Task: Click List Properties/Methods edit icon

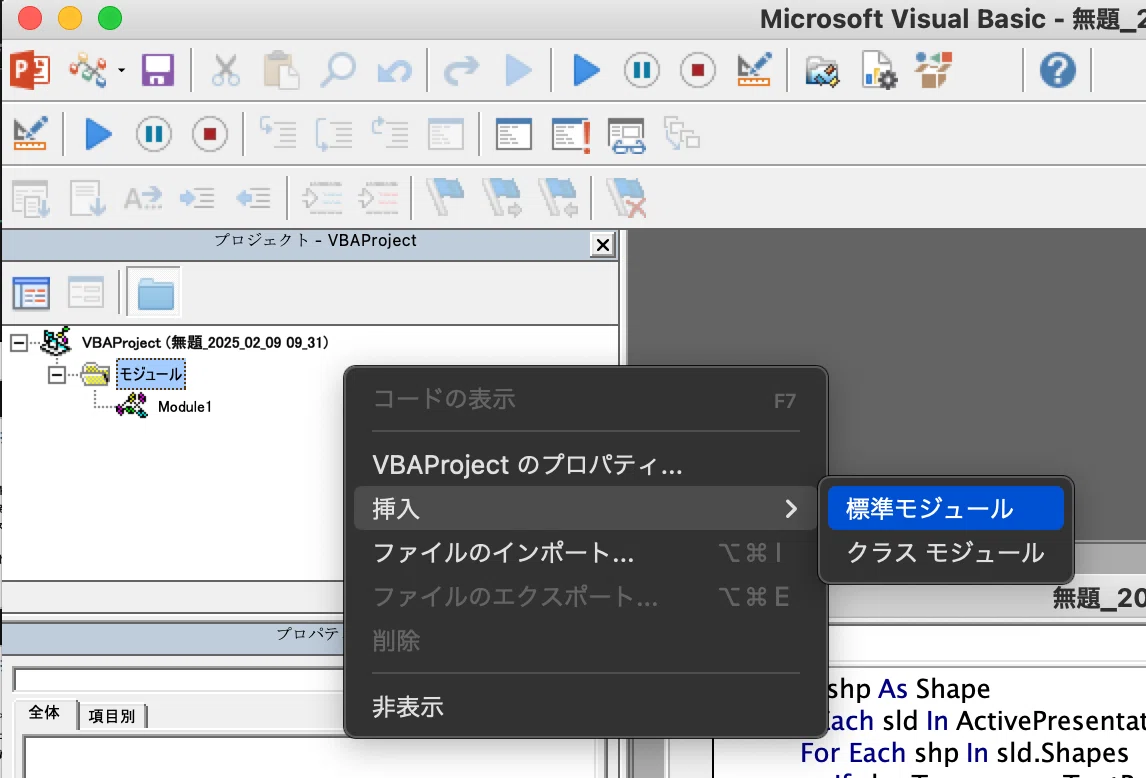Action: click(30, 198)
